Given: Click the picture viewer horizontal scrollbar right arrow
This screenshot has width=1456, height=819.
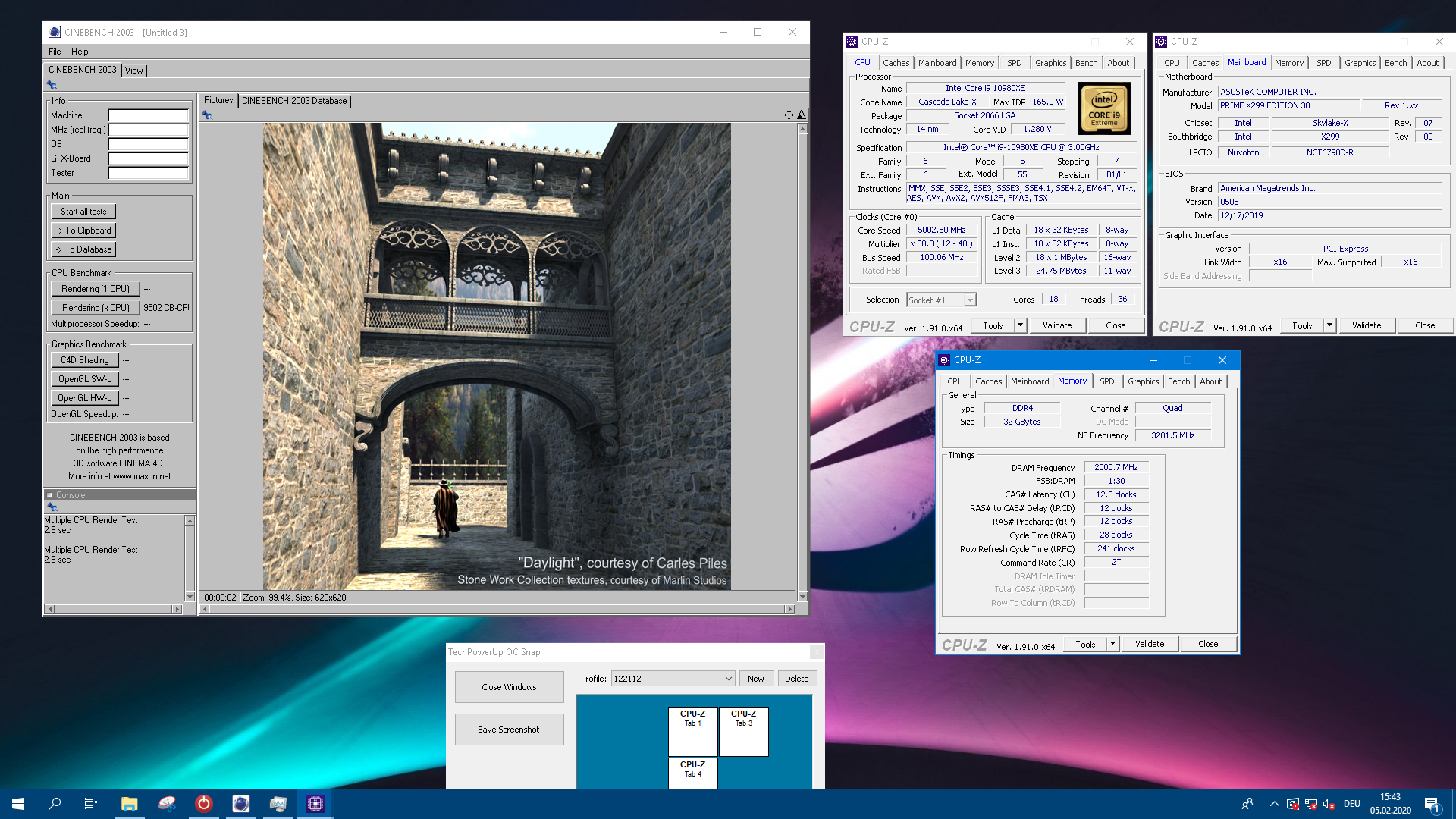Looking at the screenshot, I should click(789, 609).
